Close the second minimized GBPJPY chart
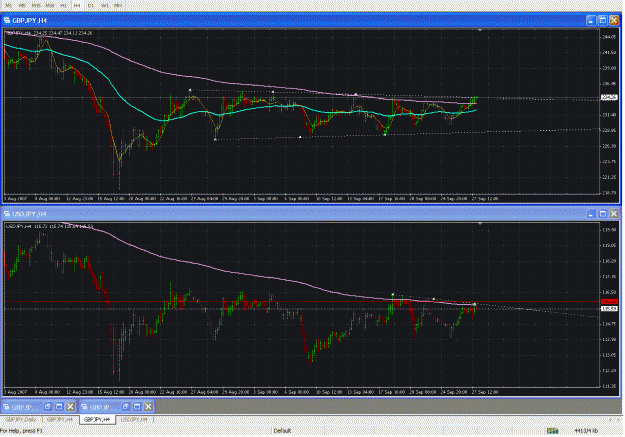 (x=148, y=407)
